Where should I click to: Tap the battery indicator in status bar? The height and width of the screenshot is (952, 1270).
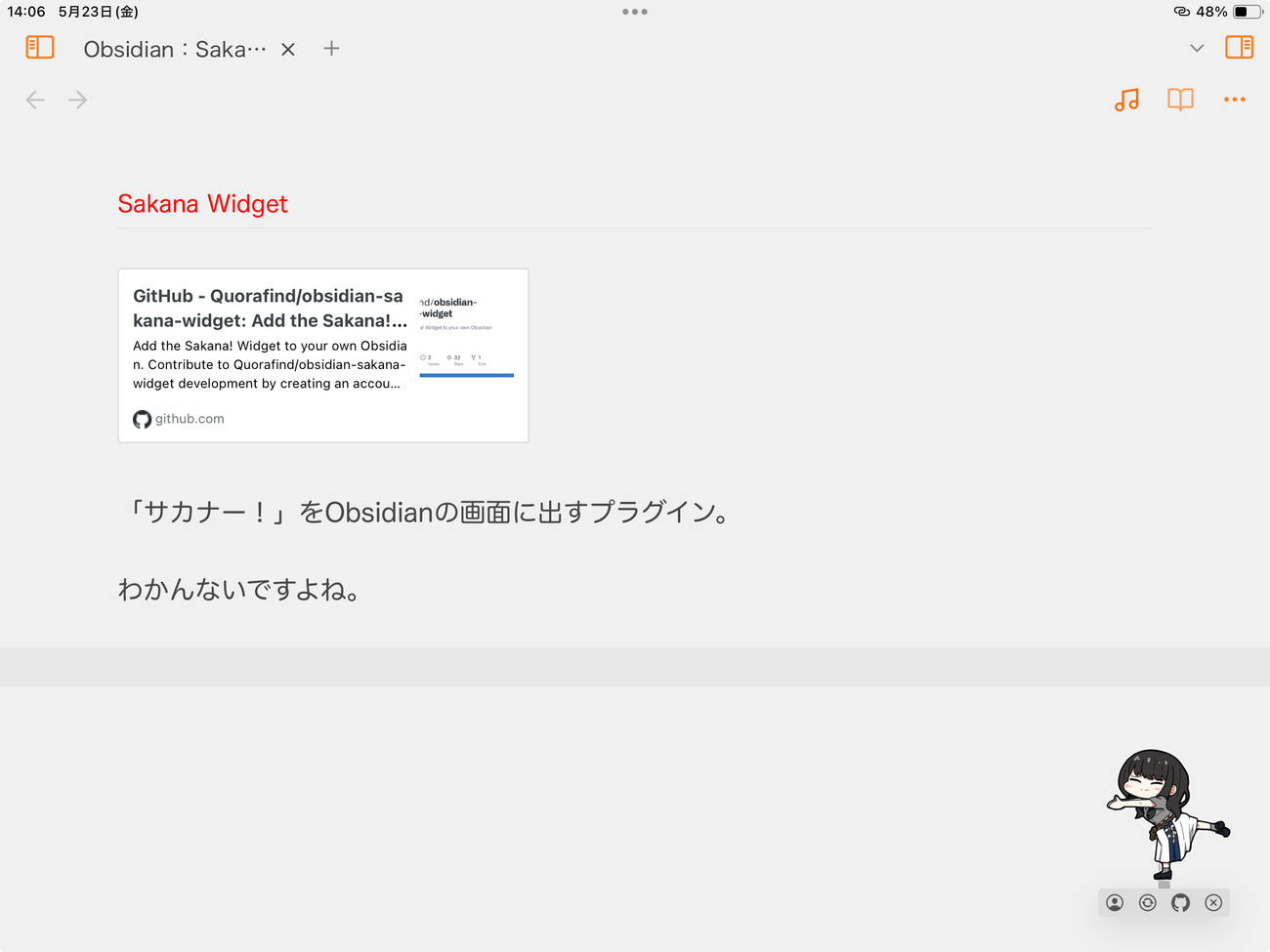tap(1248, 12)
